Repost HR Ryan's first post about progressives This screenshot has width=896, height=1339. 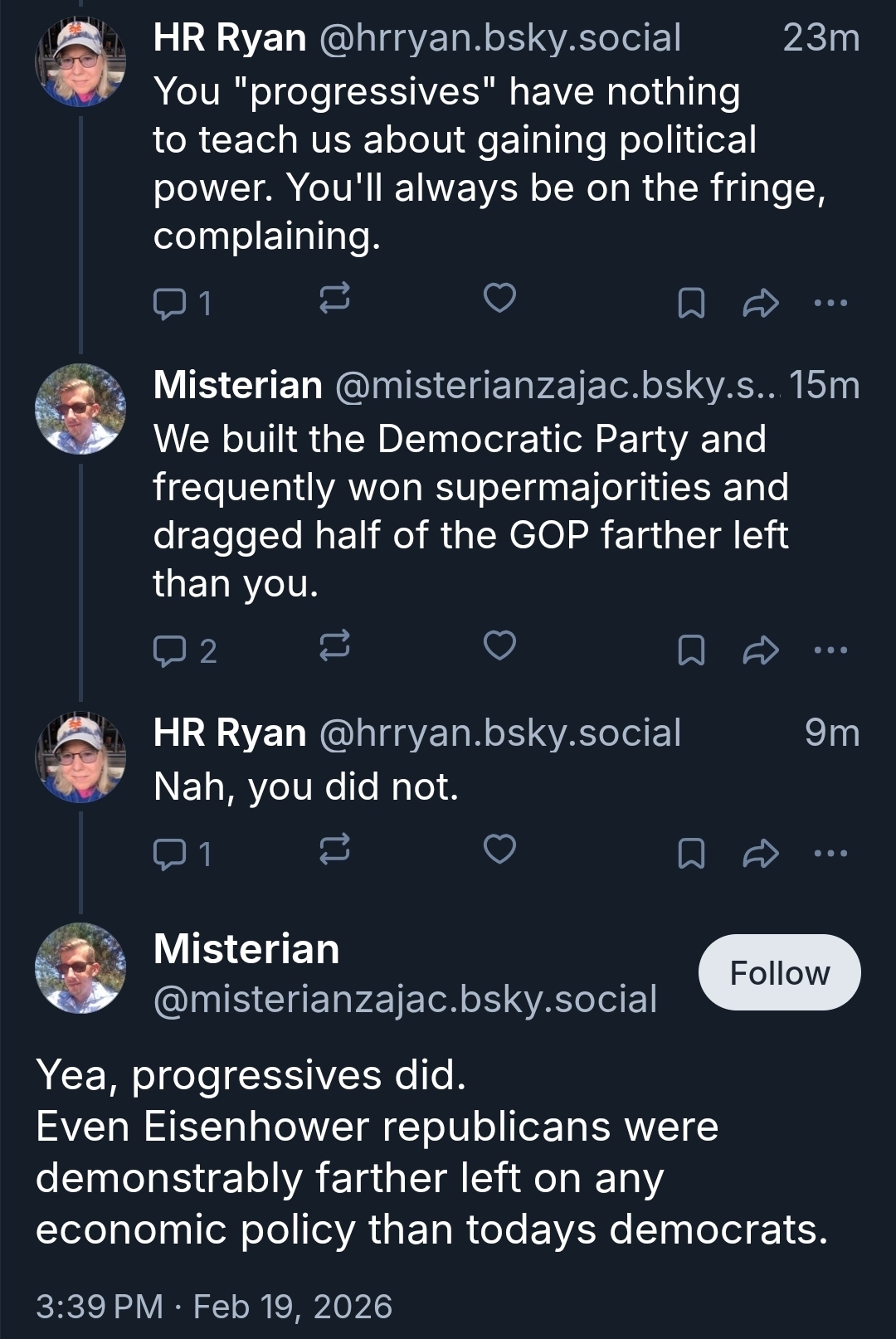pos(334,299)
